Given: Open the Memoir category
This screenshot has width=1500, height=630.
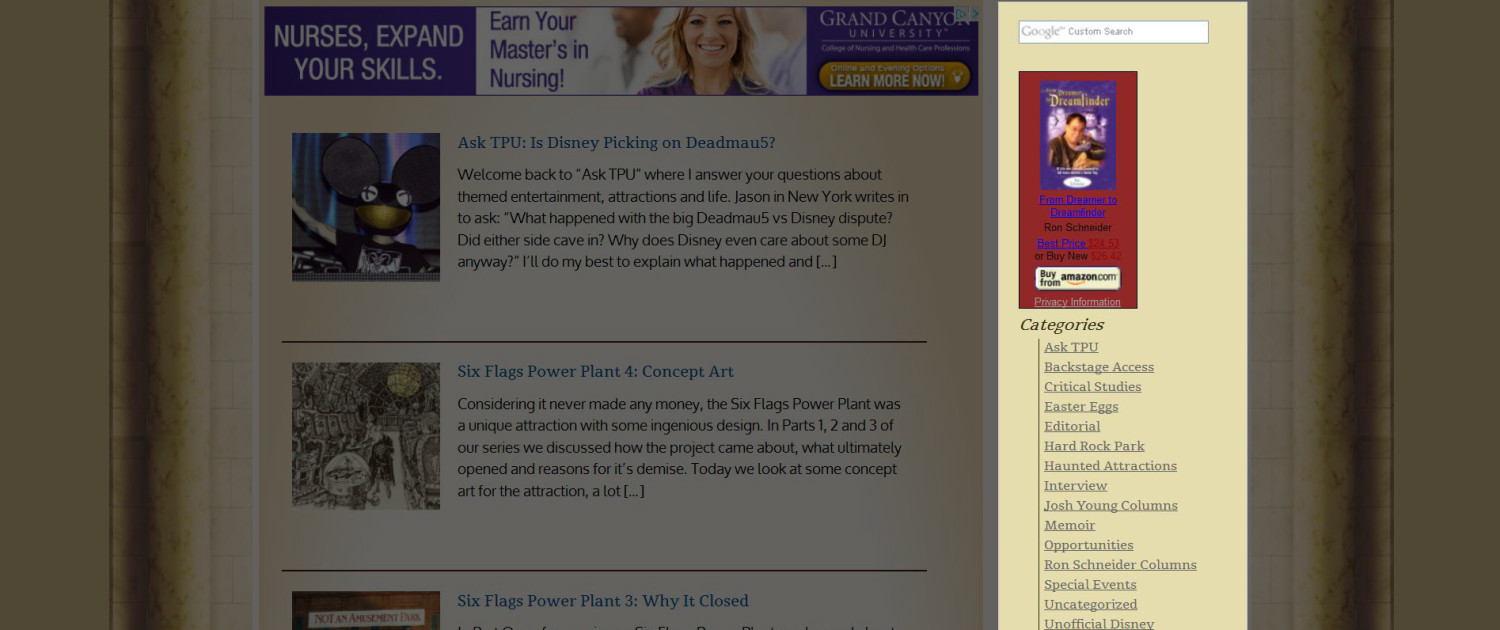Looking at the screenshot, I should 1069,525.
